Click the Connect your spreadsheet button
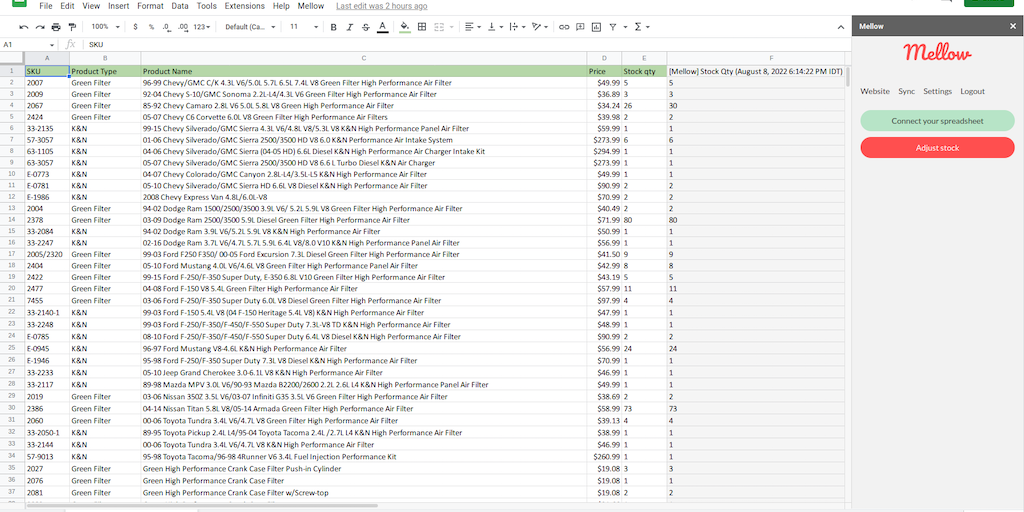 [x=937, y=121]
